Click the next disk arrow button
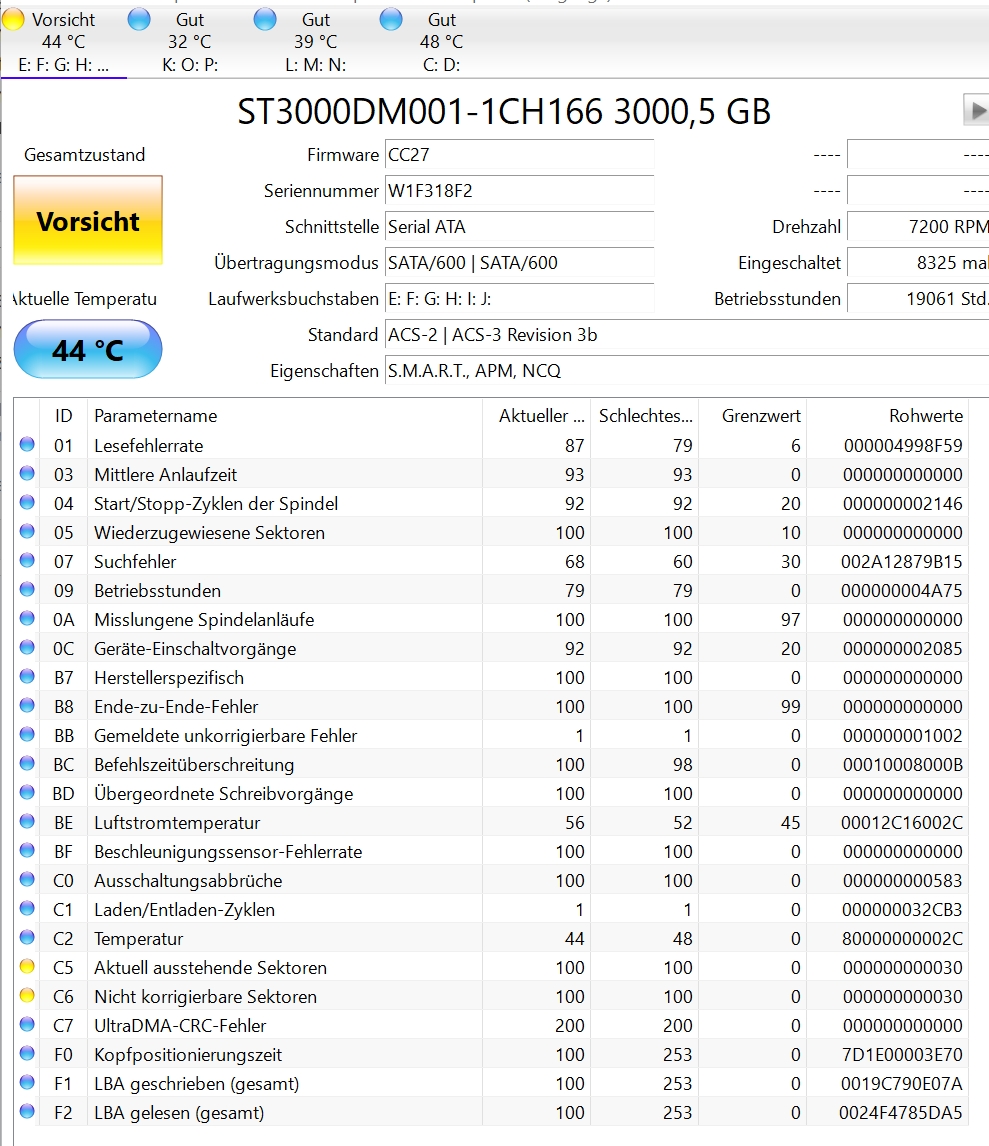 pos(976,111)
